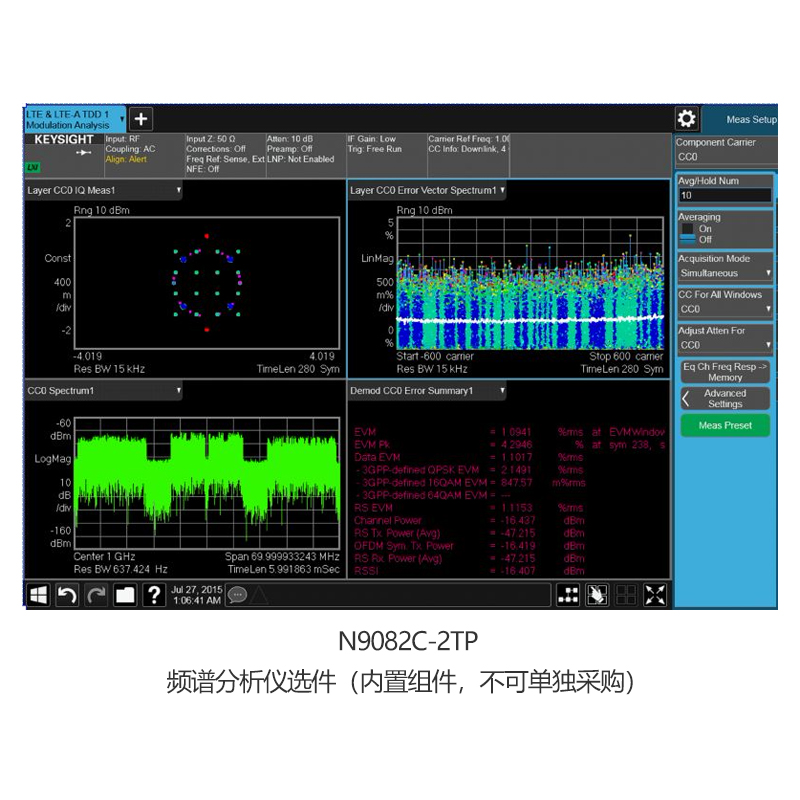Click the EVM Pk result row
The height and width of the screenshot is (800, 800).
click(x=510, y=444)
